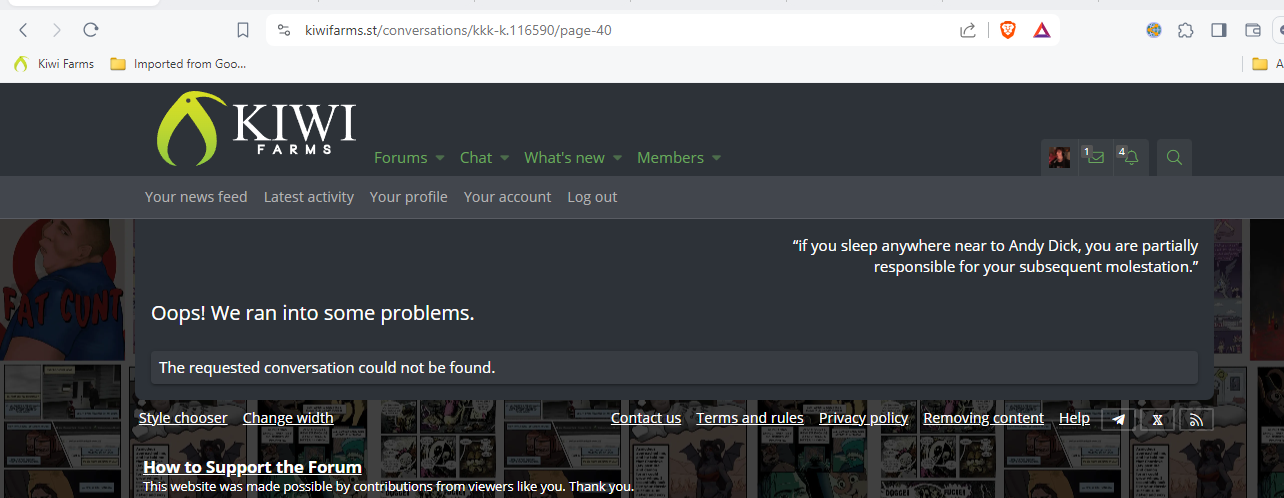Open the conversations envelope icon

coord(1094,157)
